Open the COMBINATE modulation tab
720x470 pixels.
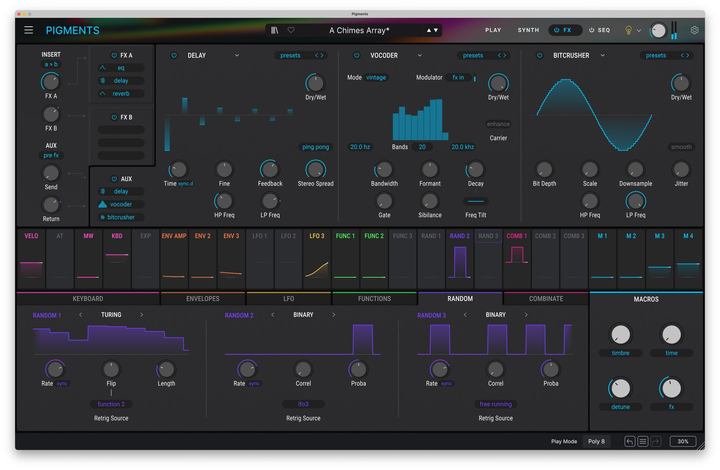coord(546,298)
